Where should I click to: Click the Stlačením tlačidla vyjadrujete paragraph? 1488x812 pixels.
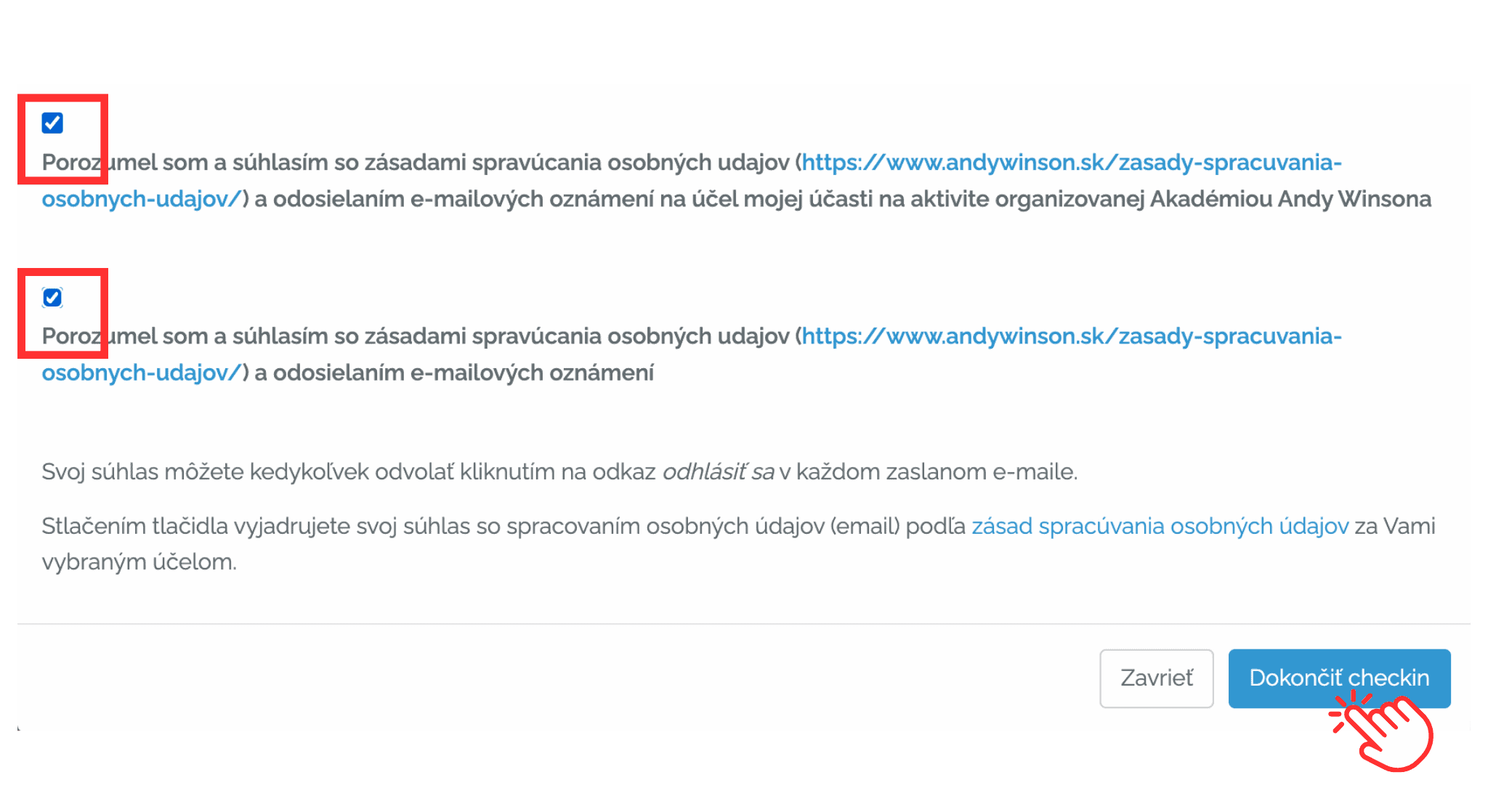[x=738, y=543]
